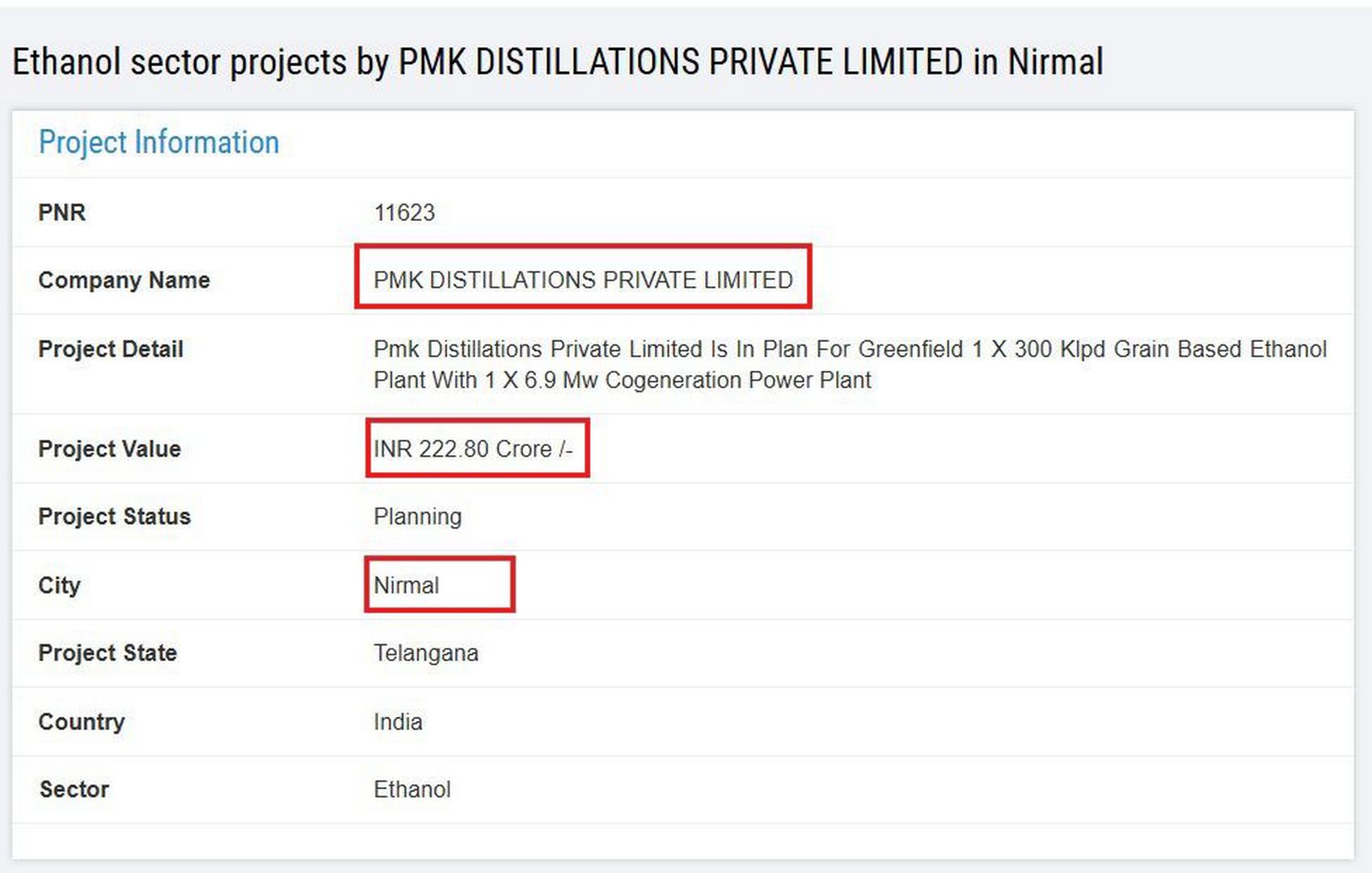
Task: Click the page title about Ethanol sector projects
Action: click(x=557, y=62)
